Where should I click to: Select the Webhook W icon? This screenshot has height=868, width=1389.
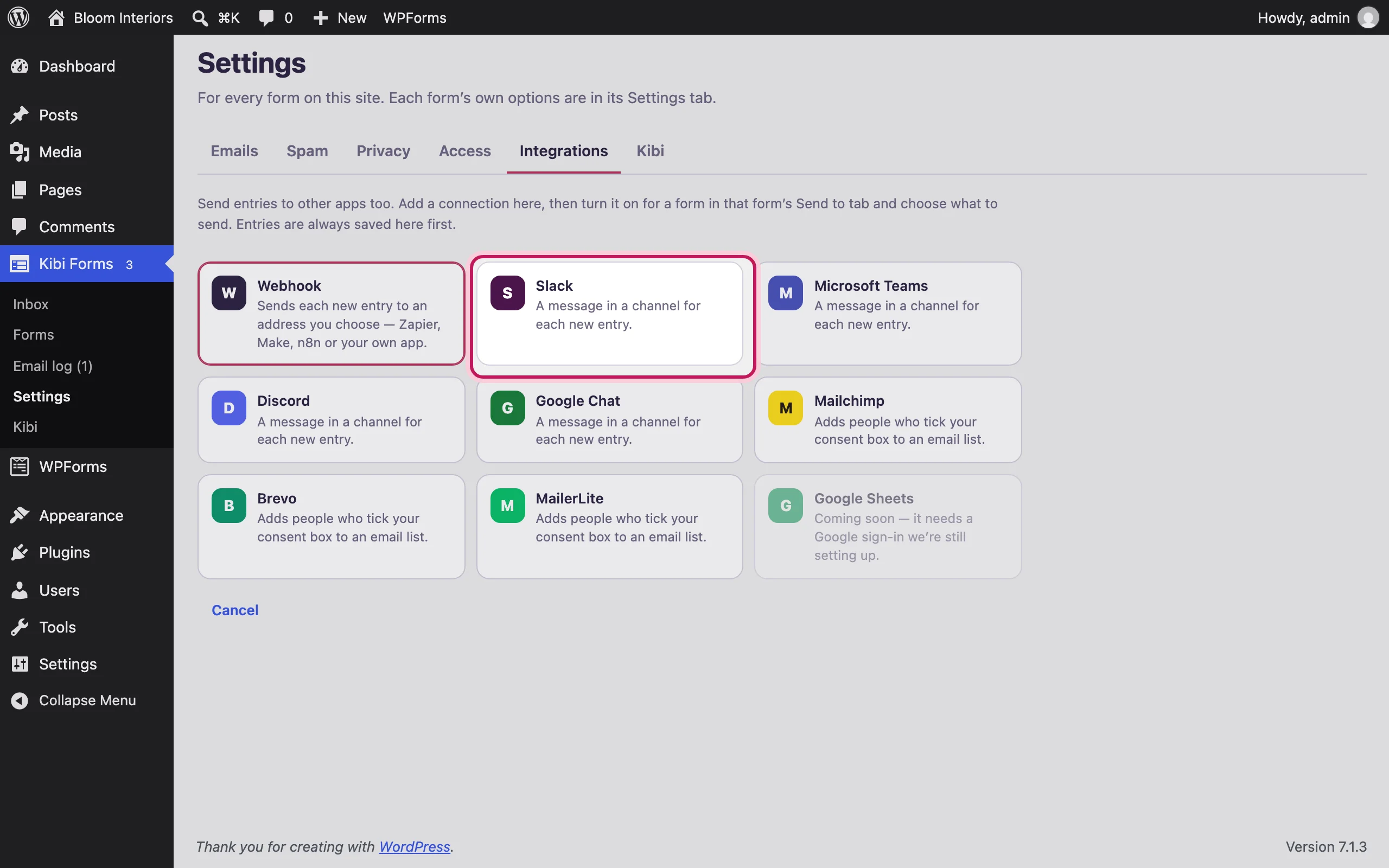[228, 293]
